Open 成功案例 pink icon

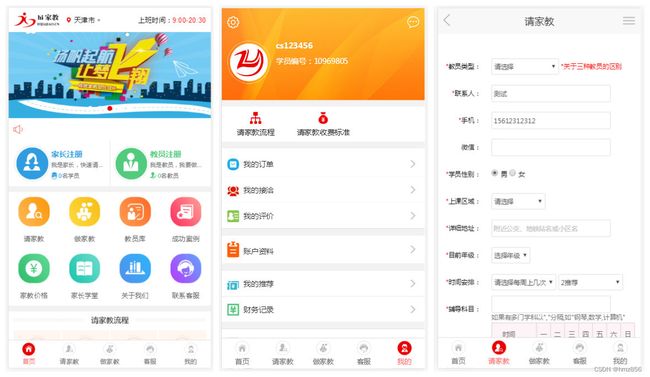[186, 212]
